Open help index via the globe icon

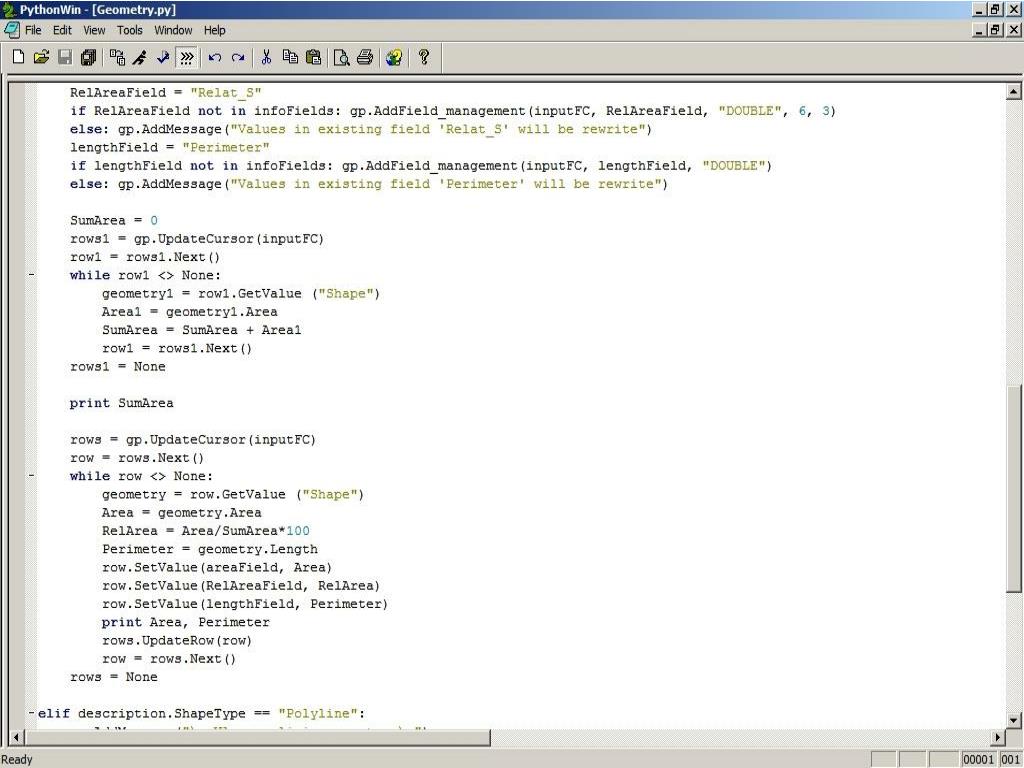tap(394, 57)
